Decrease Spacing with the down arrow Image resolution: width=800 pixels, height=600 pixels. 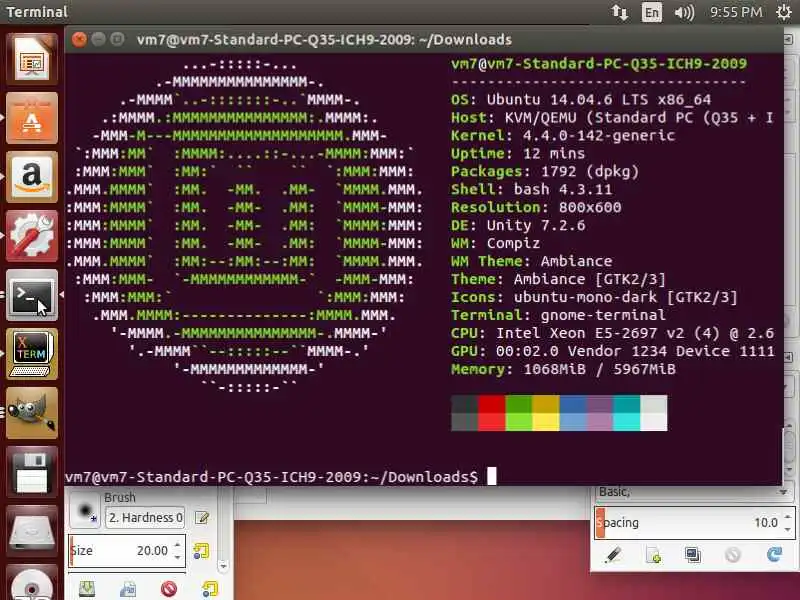click(788, 529)
